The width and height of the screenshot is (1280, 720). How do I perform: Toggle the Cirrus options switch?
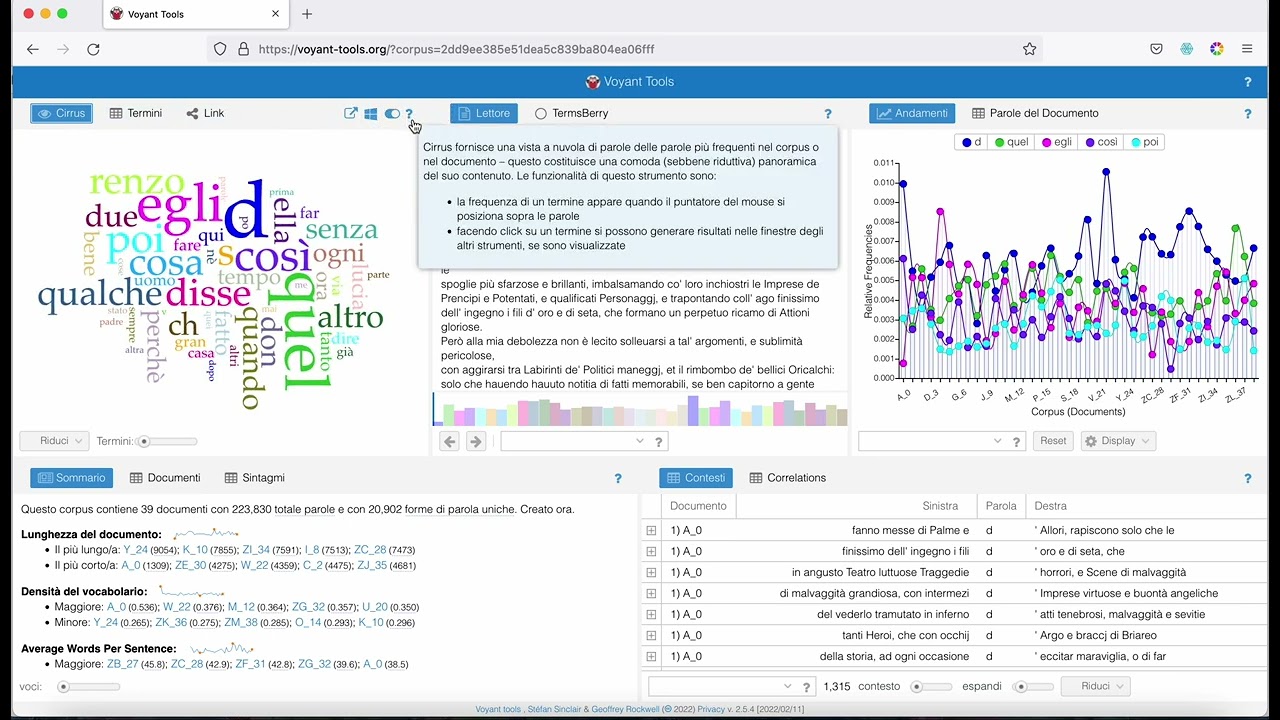click(392, 114)
